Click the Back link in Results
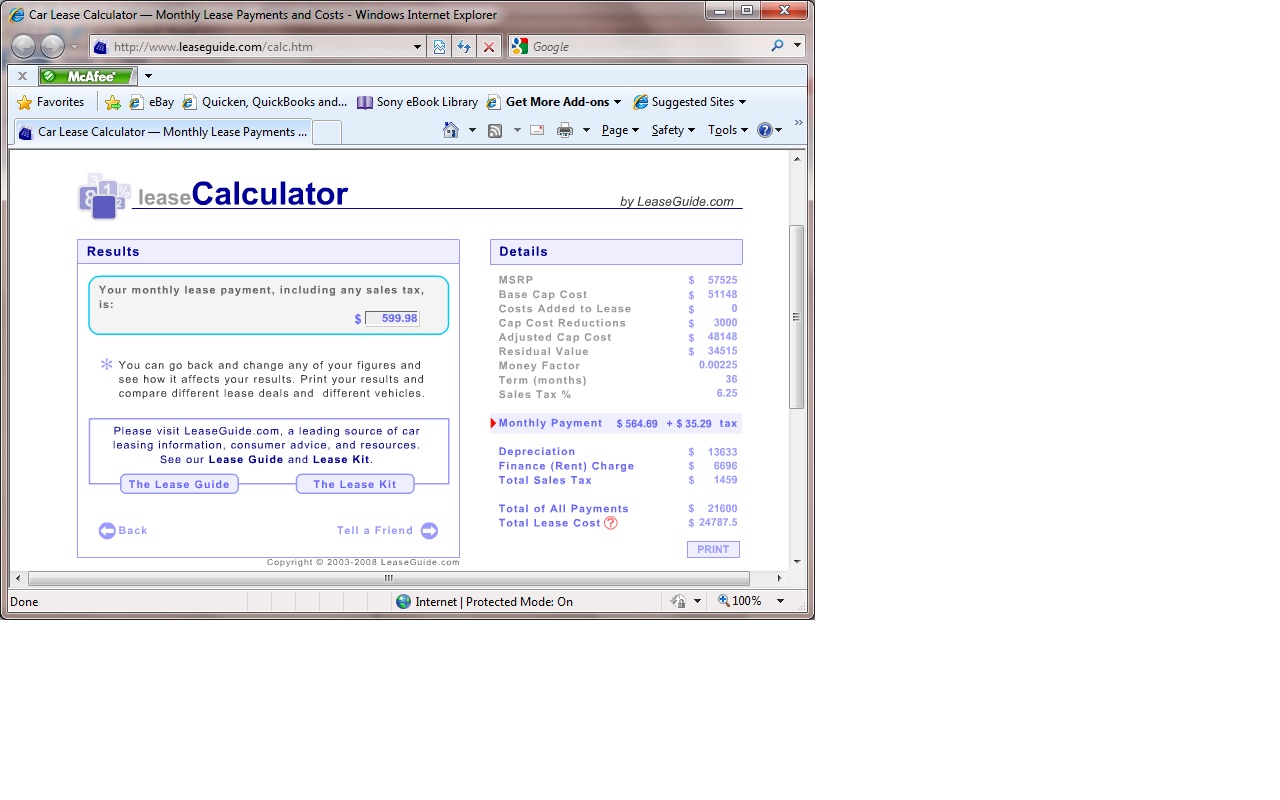 (x=123, y=531)
